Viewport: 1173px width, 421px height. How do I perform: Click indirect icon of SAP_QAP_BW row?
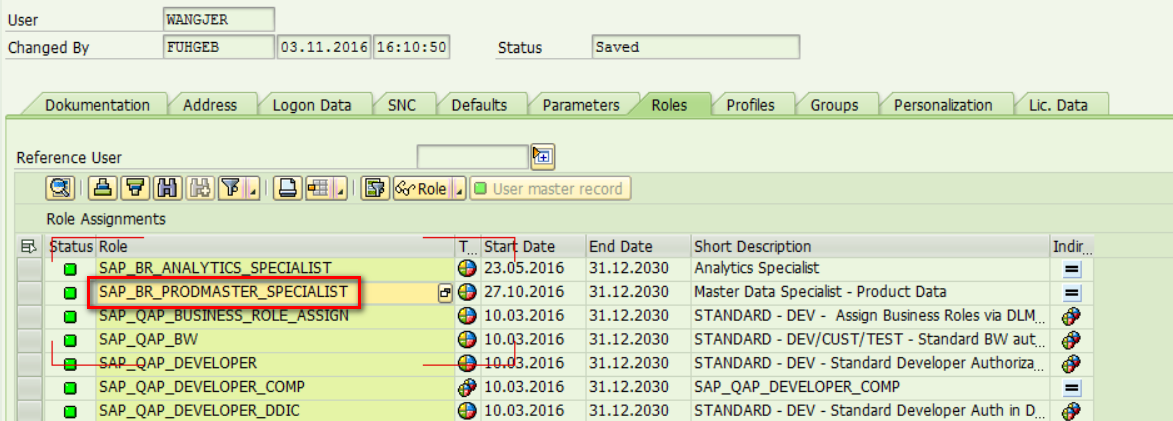[x=1072, y=340]
